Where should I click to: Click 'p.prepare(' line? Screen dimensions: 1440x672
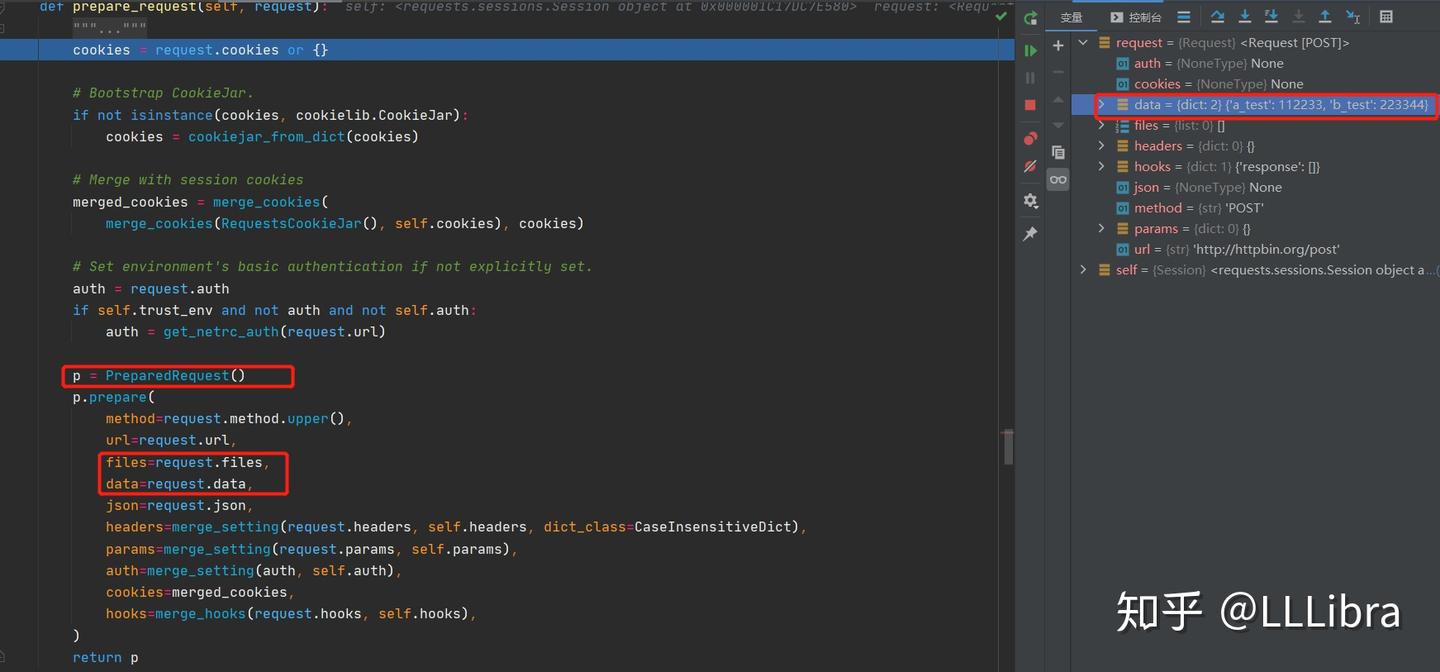(114, 397)
